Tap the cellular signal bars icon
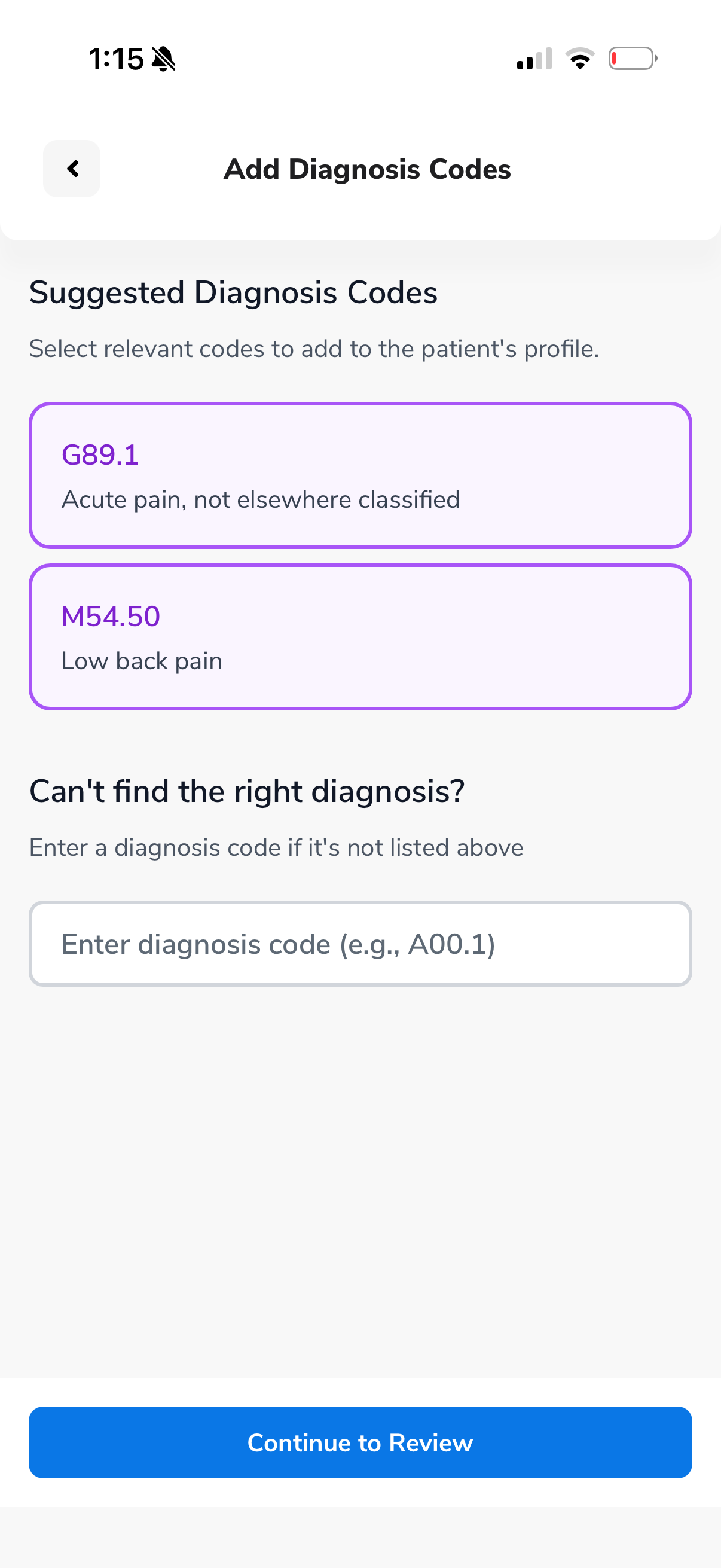 [534, 59]
